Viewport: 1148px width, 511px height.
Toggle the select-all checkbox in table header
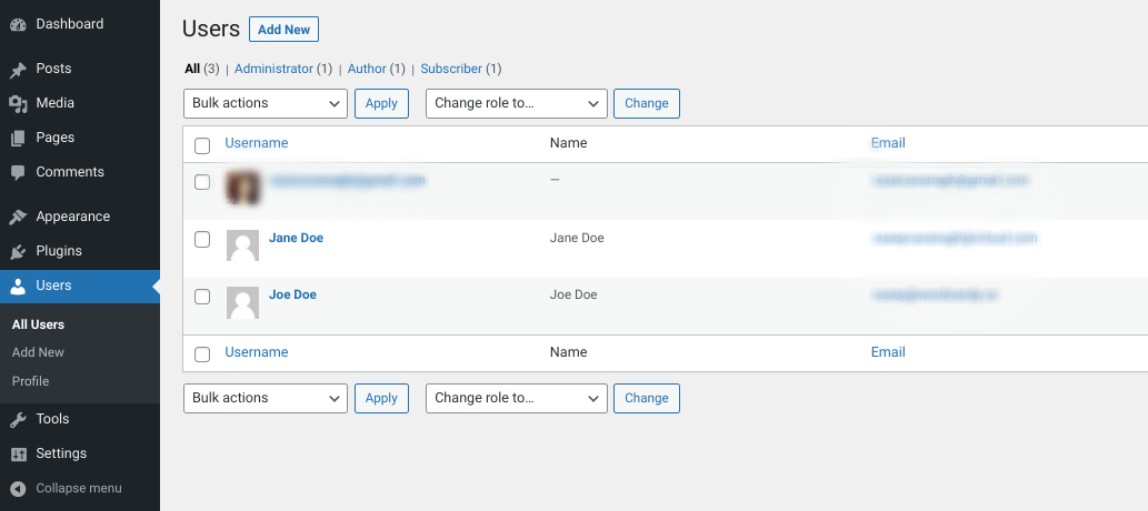(202, 146)
